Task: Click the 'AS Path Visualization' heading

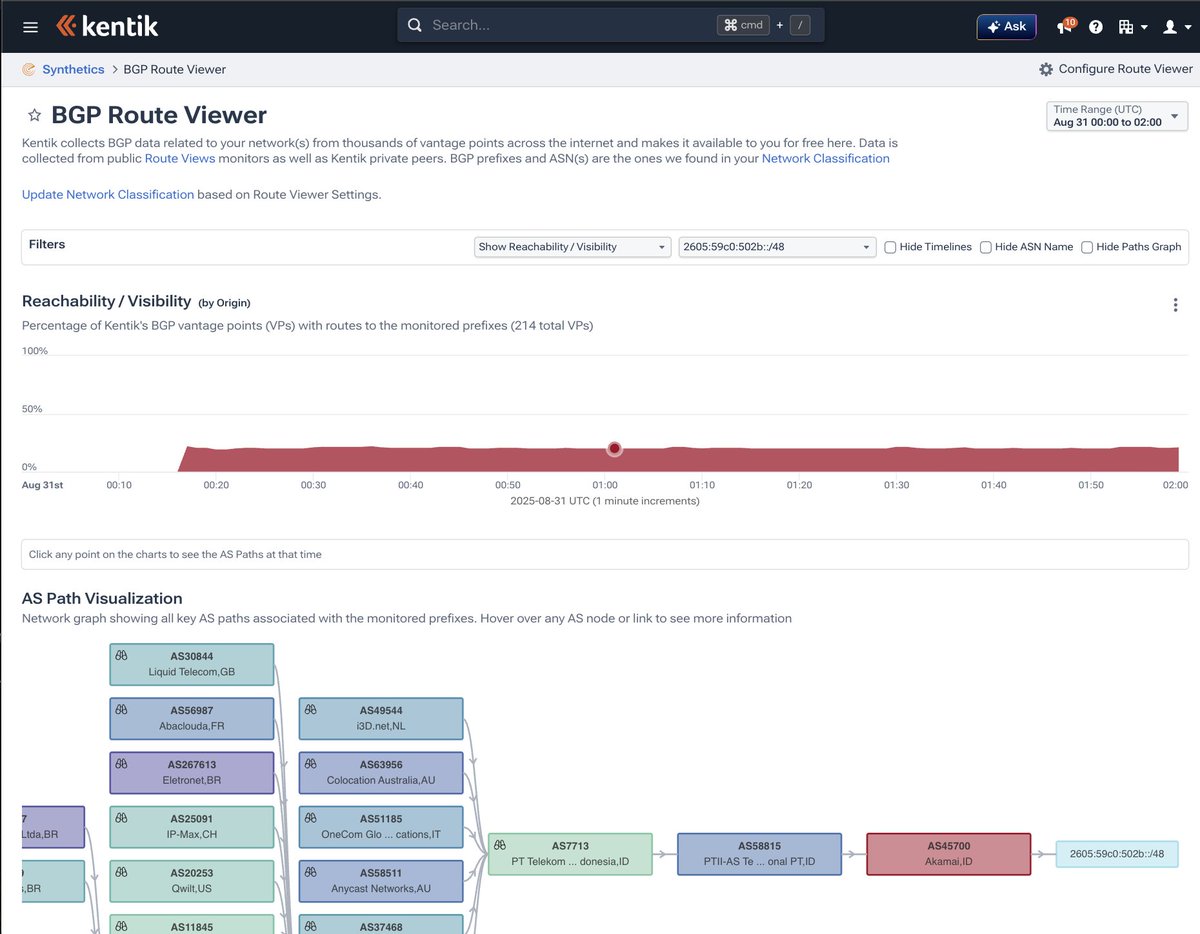Action: click(102, 598)
